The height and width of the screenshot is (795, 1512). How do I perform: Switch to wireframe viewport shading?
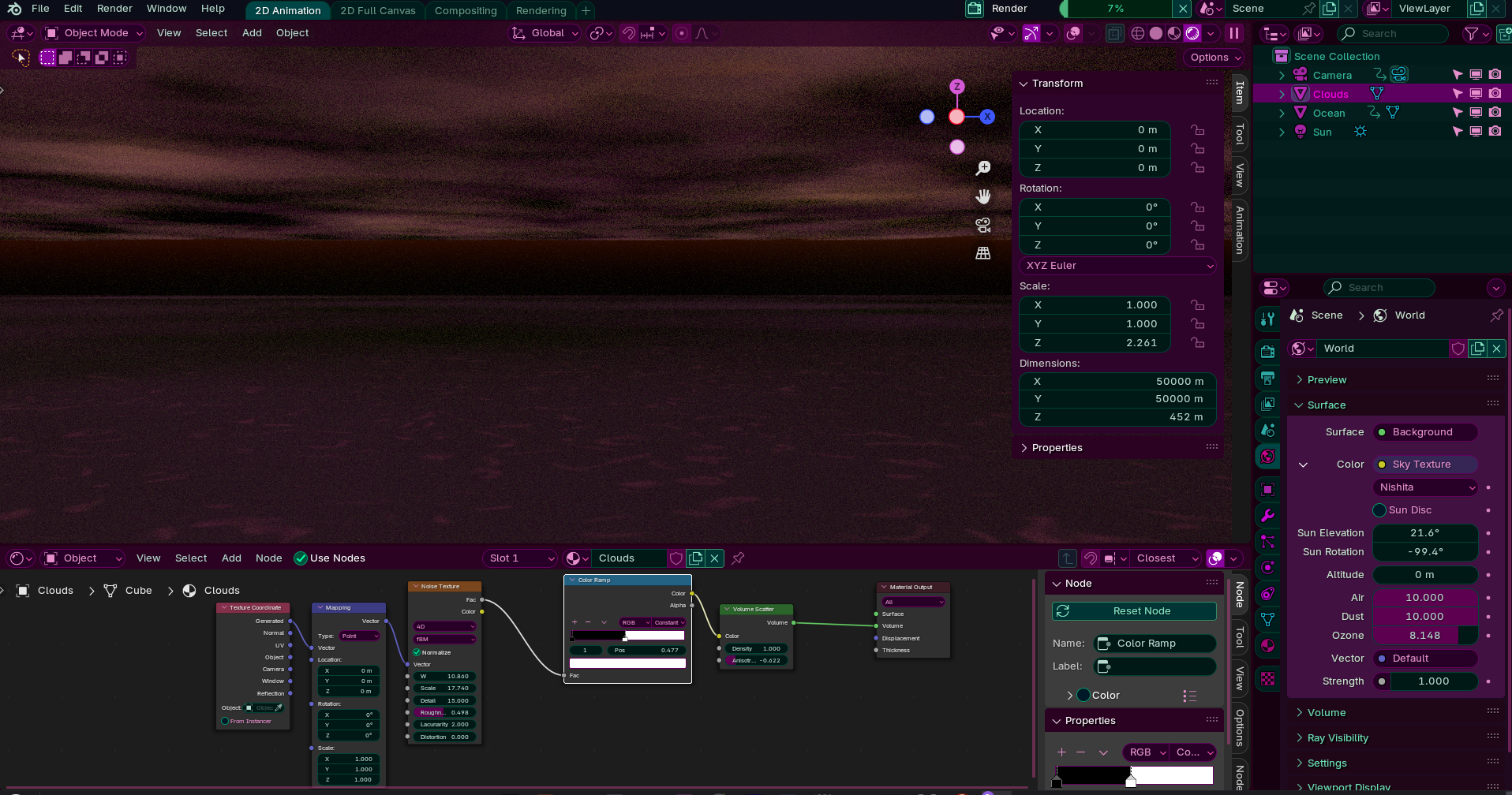[1138, 33]
